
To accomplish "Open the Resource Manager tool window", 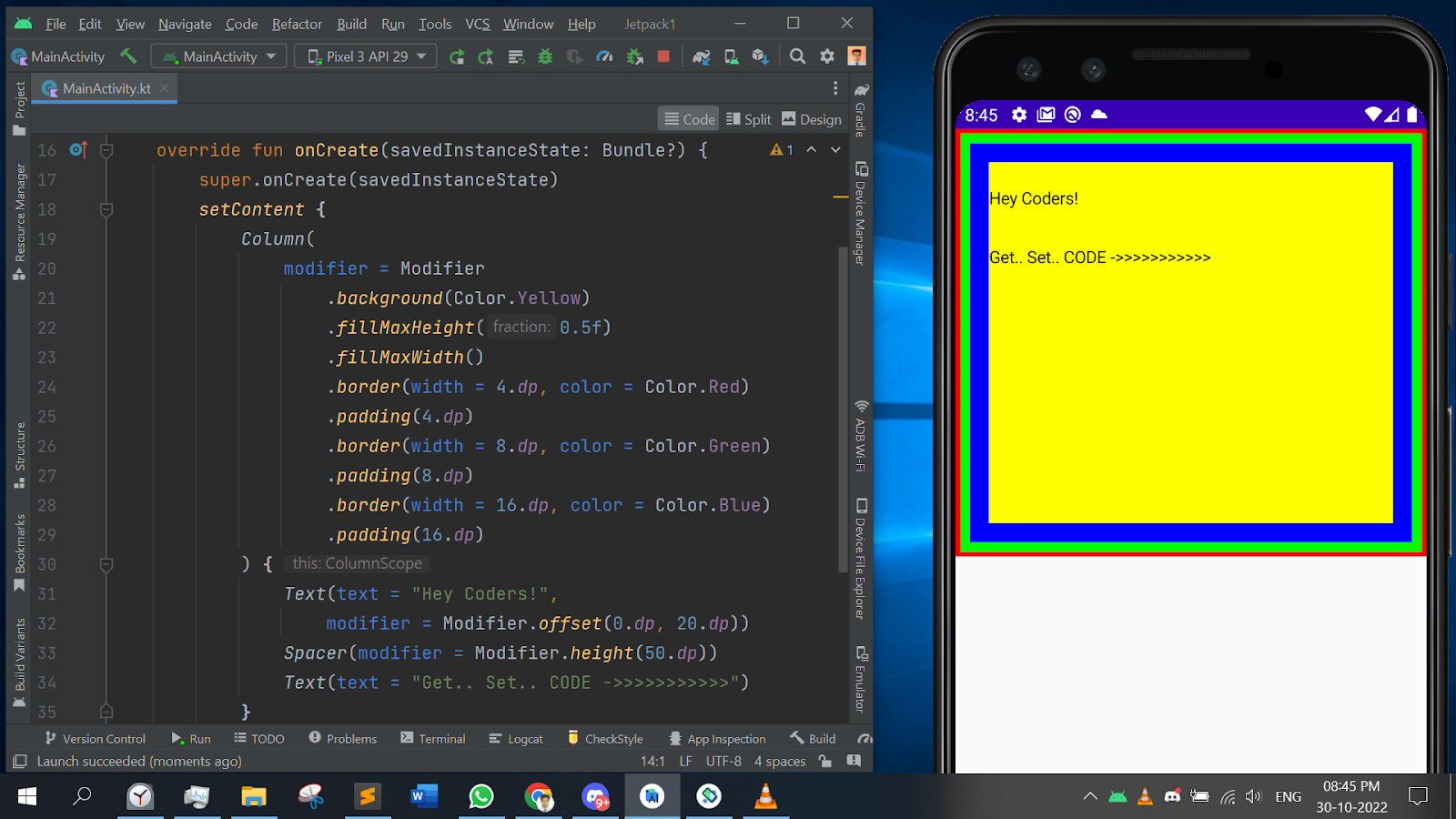I will click(x=19, y=222).
